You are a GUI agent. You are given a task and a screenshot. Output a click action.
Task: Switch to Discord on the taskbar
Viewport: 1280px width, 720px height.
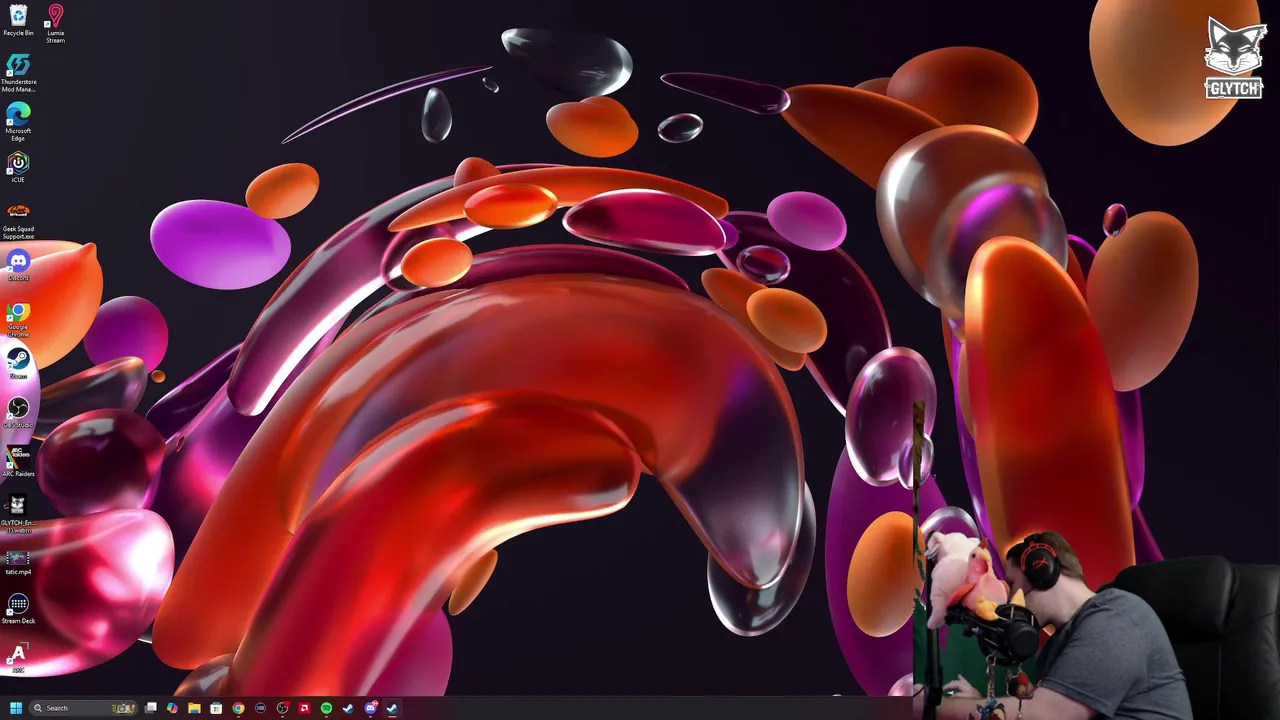370,708
